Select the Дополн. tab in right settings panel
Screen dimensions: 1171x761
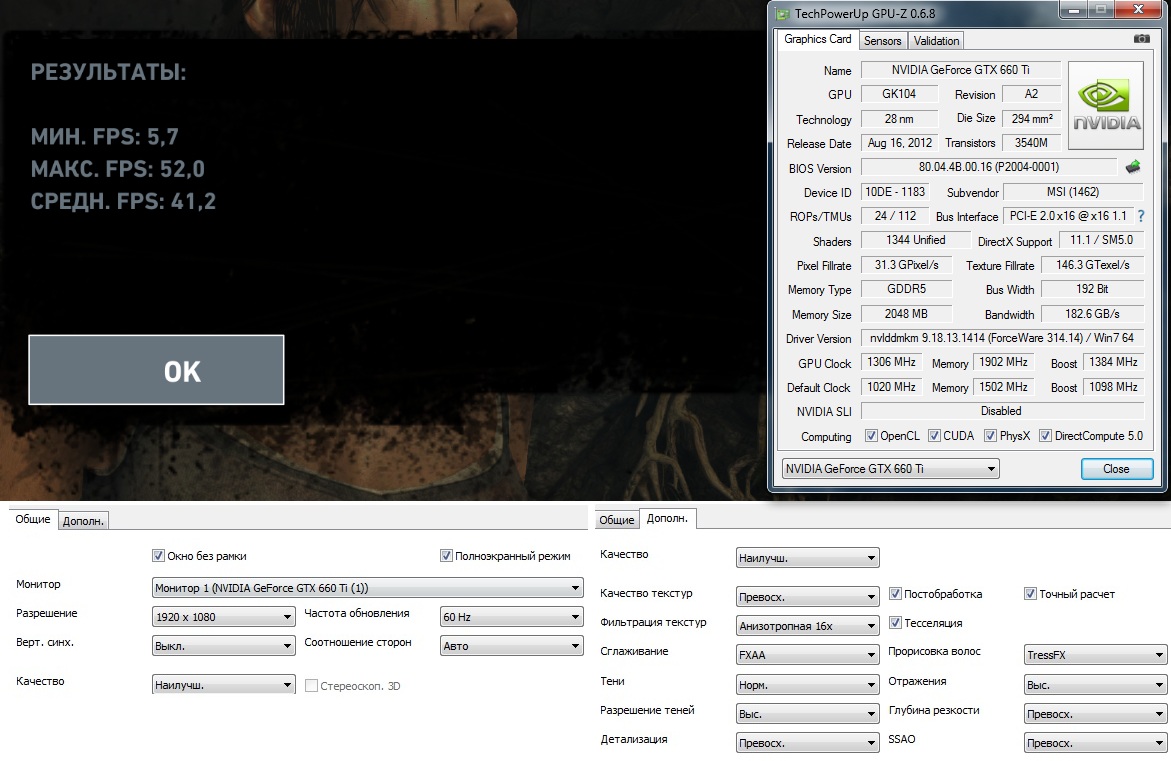[667, 518]
